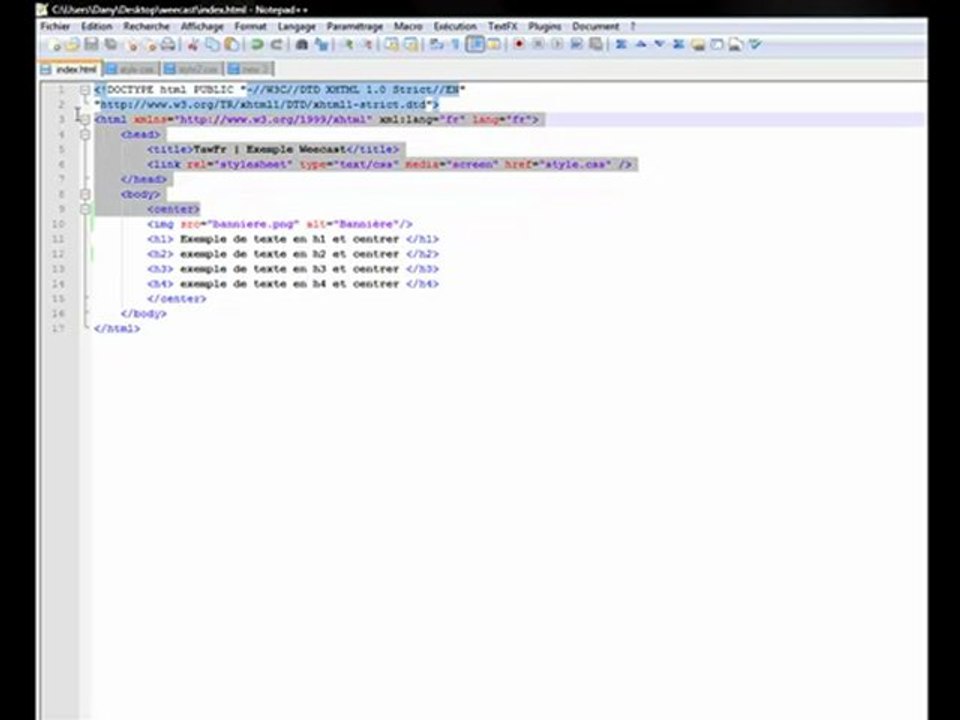Click the closing </html> tag

coord(117,329)
